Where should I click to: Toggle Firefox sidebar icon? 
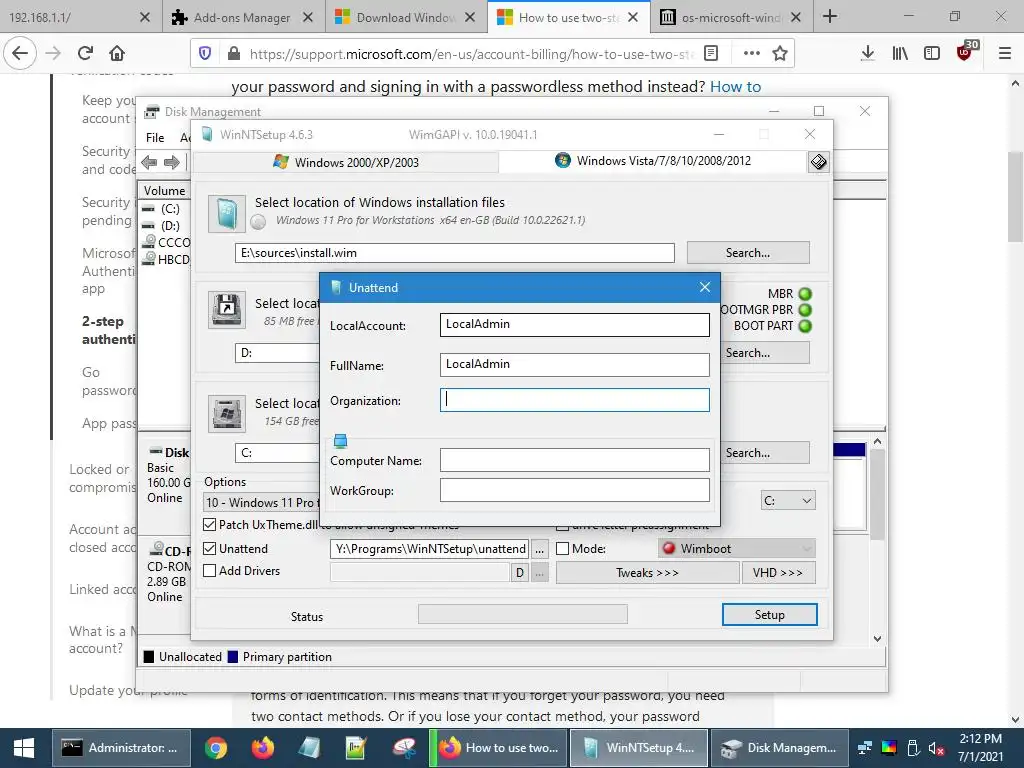[932, 54]
